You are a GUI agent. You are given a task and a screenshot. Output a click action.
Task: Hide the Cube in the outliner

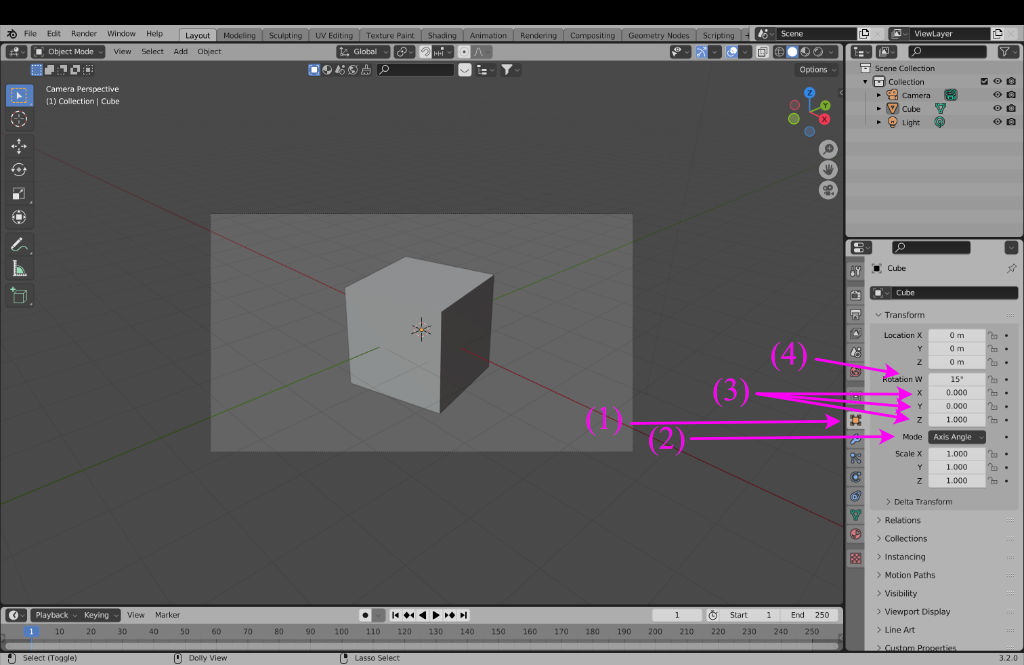[997, 109]
